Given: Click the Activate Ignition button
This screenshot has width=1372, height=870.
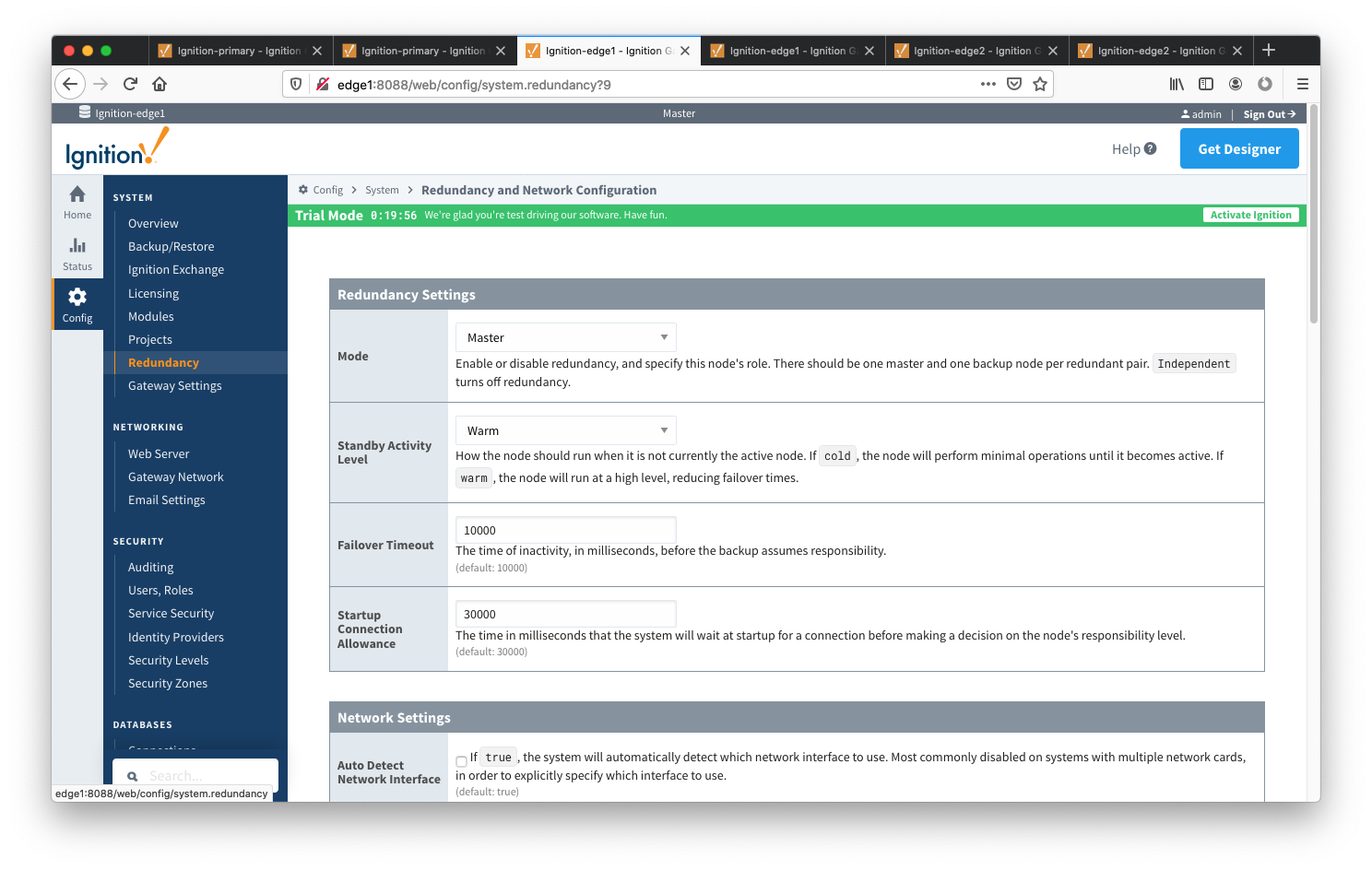Looking at the screenshot, I should (x=1251, y=215).
